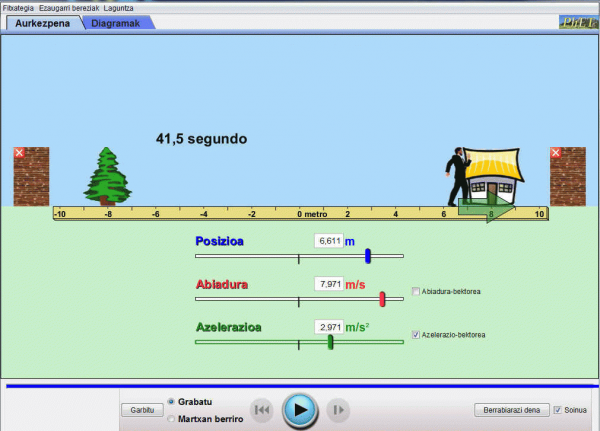This screenshot has width=600, height=431.
Task: Uncheck the Azelerazio-bektorea checkbox
Action: point(416,334)
